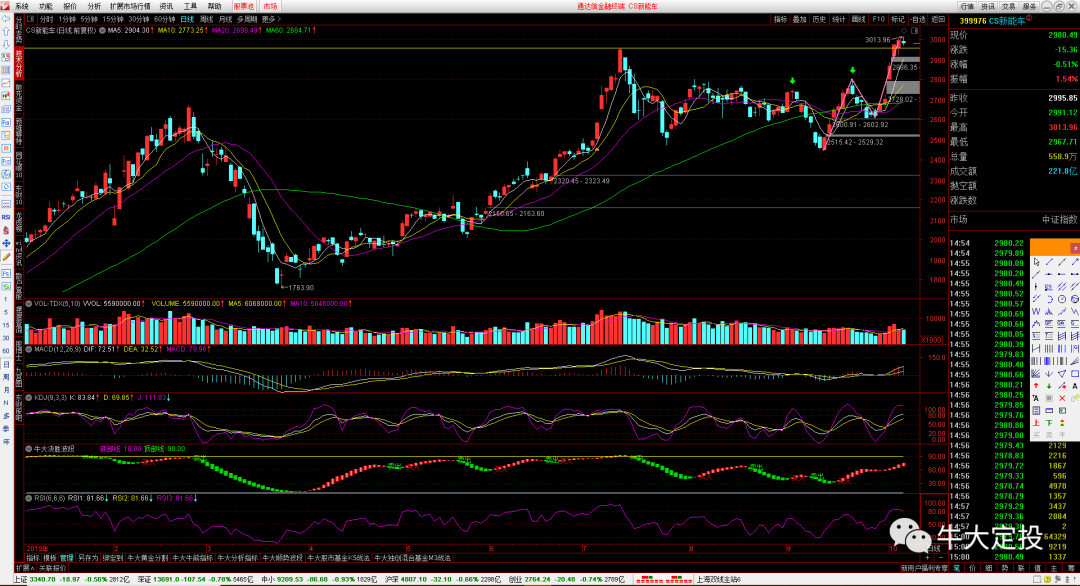
Task: Click the 管理 manage tab at chart bottom
Action: [66, 558]
